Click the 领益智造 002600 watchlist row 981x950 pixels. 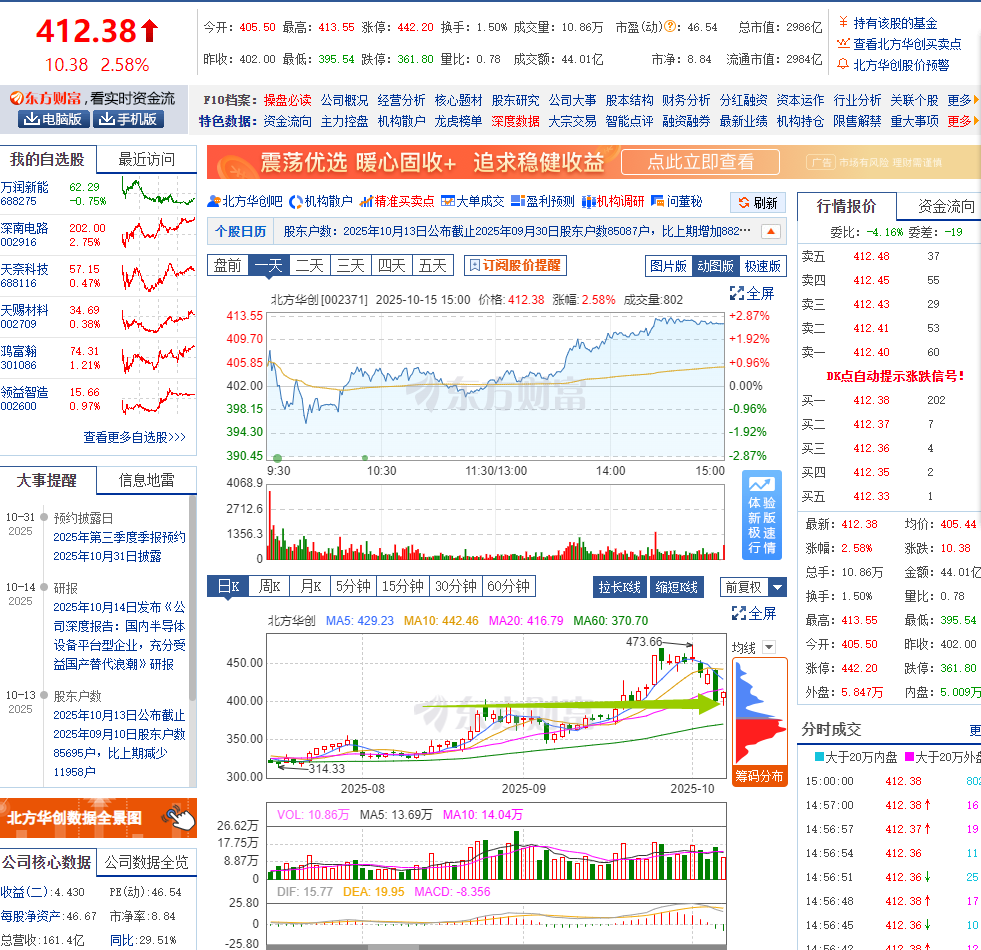[x=98, y=399]
